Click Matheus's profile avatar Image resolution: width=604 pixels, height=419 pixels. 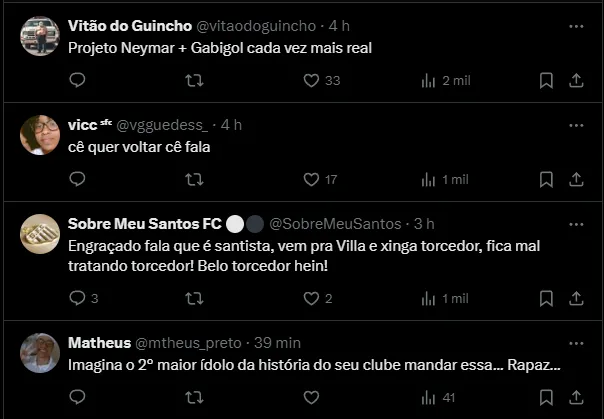(x=39, y=352)
